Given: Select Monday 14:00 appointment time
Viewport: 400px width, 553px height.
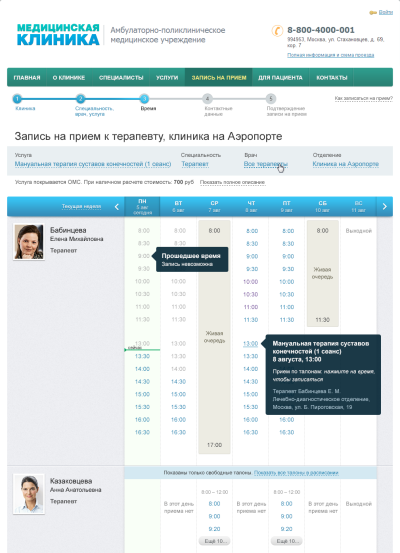Looking at the screenshot, I should coord(143,369).
